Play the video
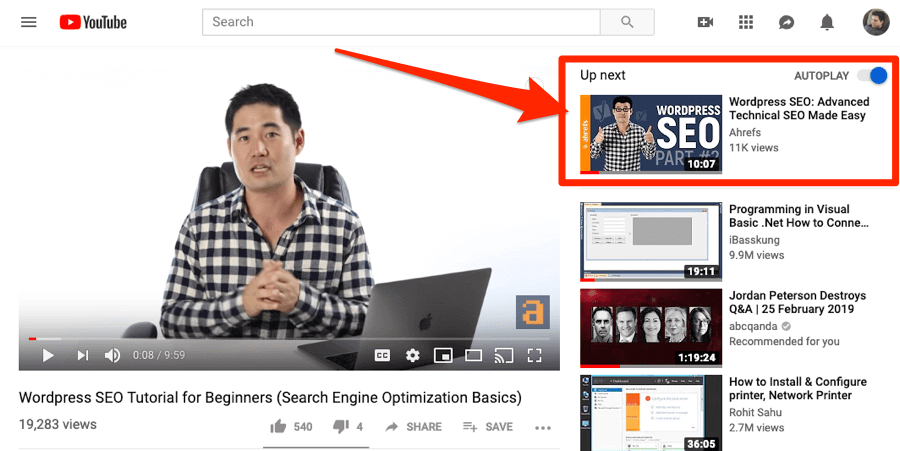The image size is (900, 451). tap(48, 355)
